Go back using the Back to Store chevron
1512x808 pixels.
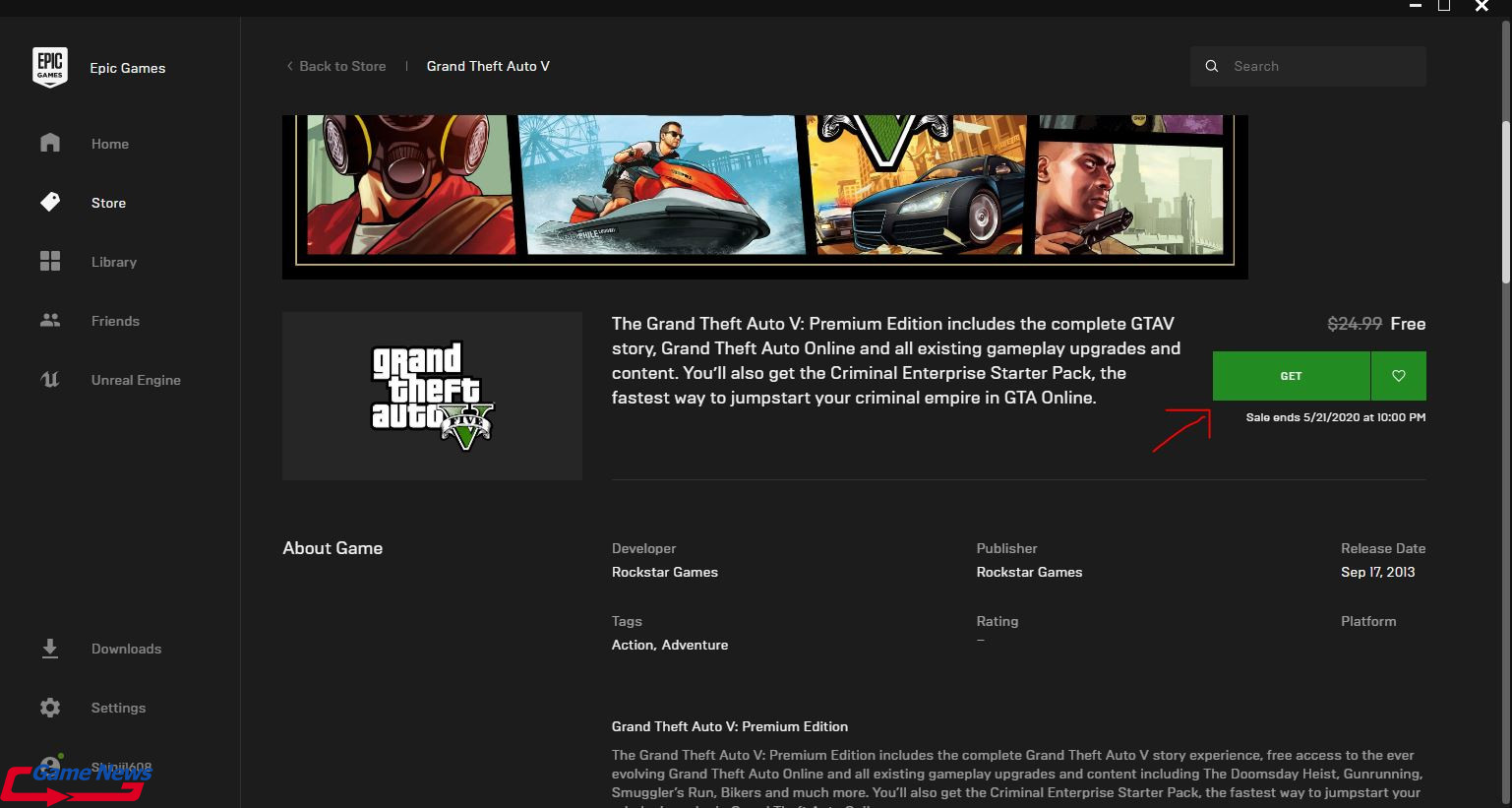click(290, 66)
